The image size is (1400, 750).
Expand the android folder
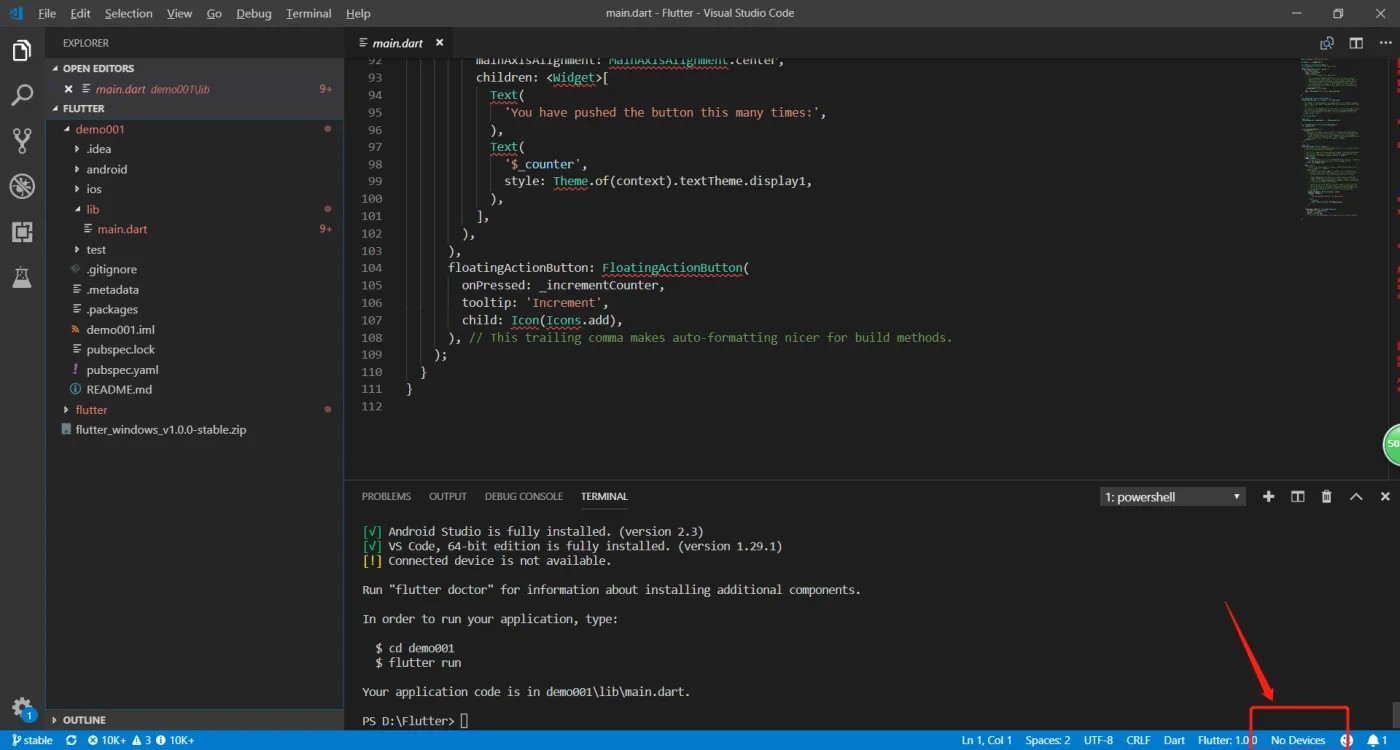106,169
